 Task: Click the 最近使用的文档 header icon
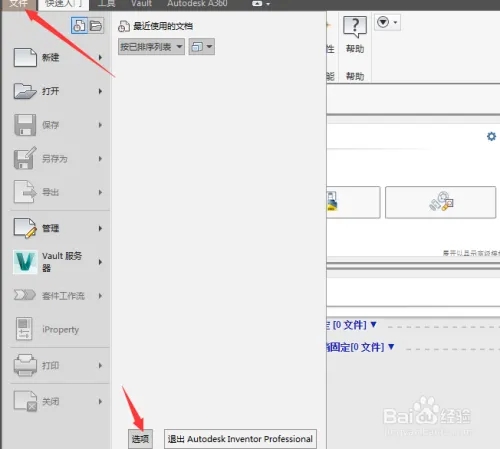124,26
